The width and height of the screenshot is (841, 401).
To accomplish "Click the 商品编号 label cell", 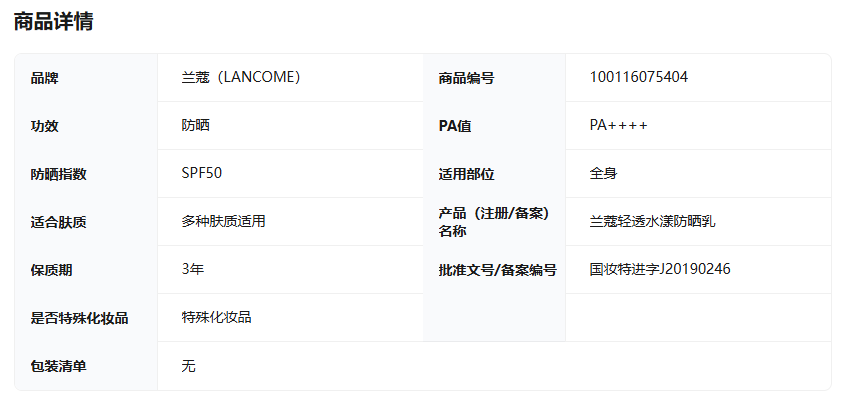I will tap(466, 78).
